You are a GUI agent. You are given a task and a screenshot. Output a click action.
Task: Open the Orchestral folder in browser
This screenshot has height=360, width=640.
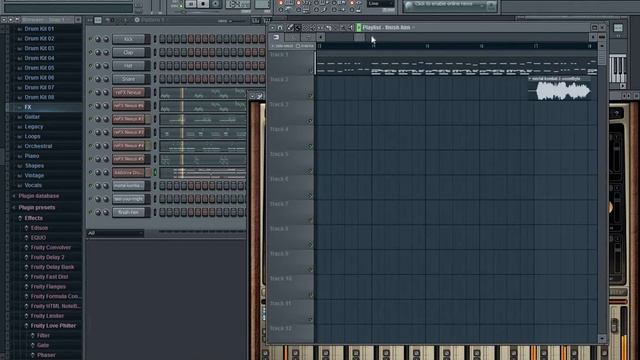(x=38, y=146)
